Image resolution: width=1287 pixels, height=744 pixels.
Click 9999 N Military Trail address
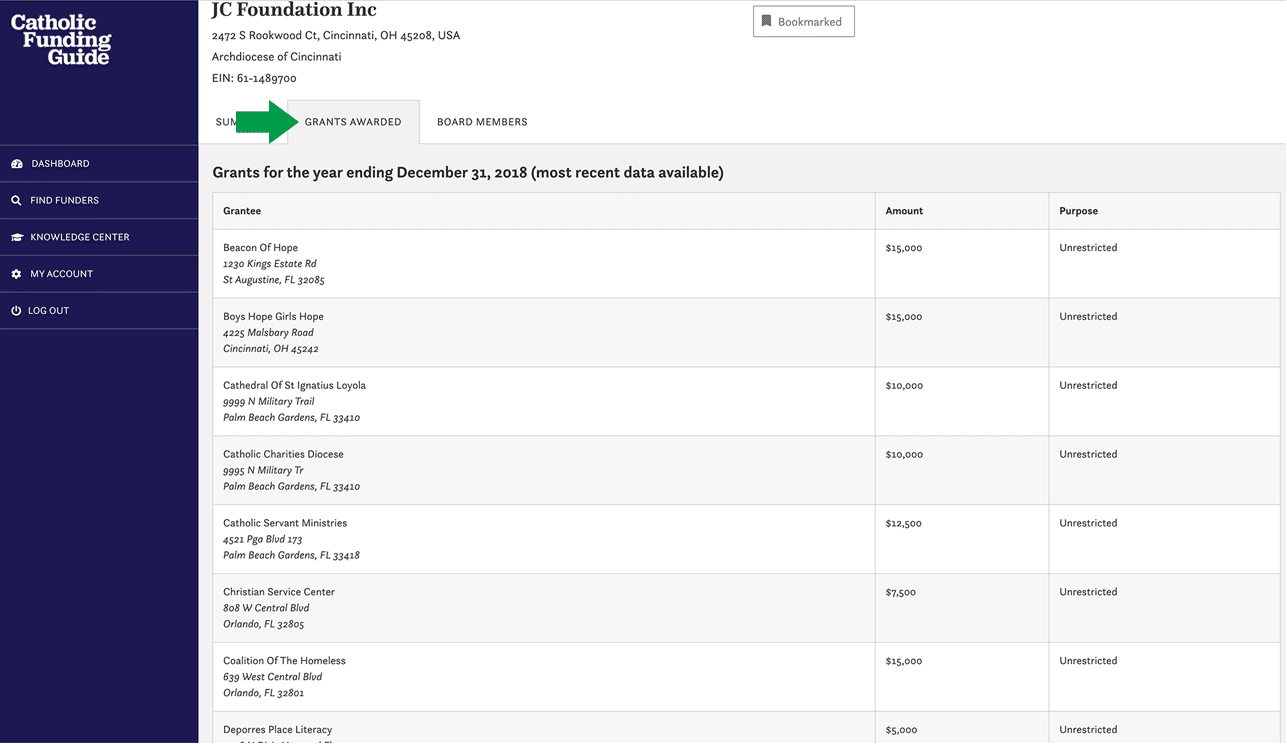point(268,402)
